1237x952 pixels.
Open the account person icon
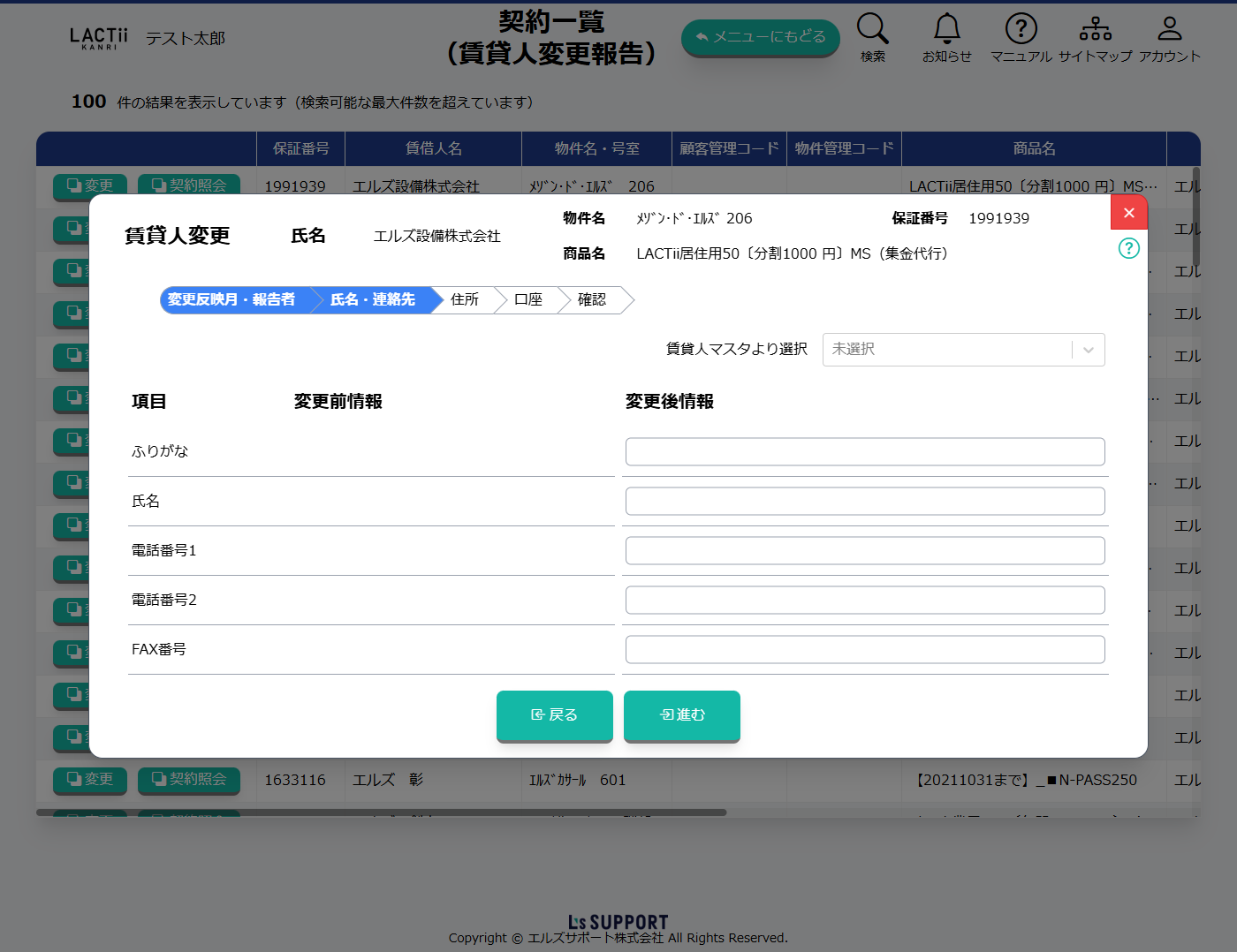tap(1169, 29)
